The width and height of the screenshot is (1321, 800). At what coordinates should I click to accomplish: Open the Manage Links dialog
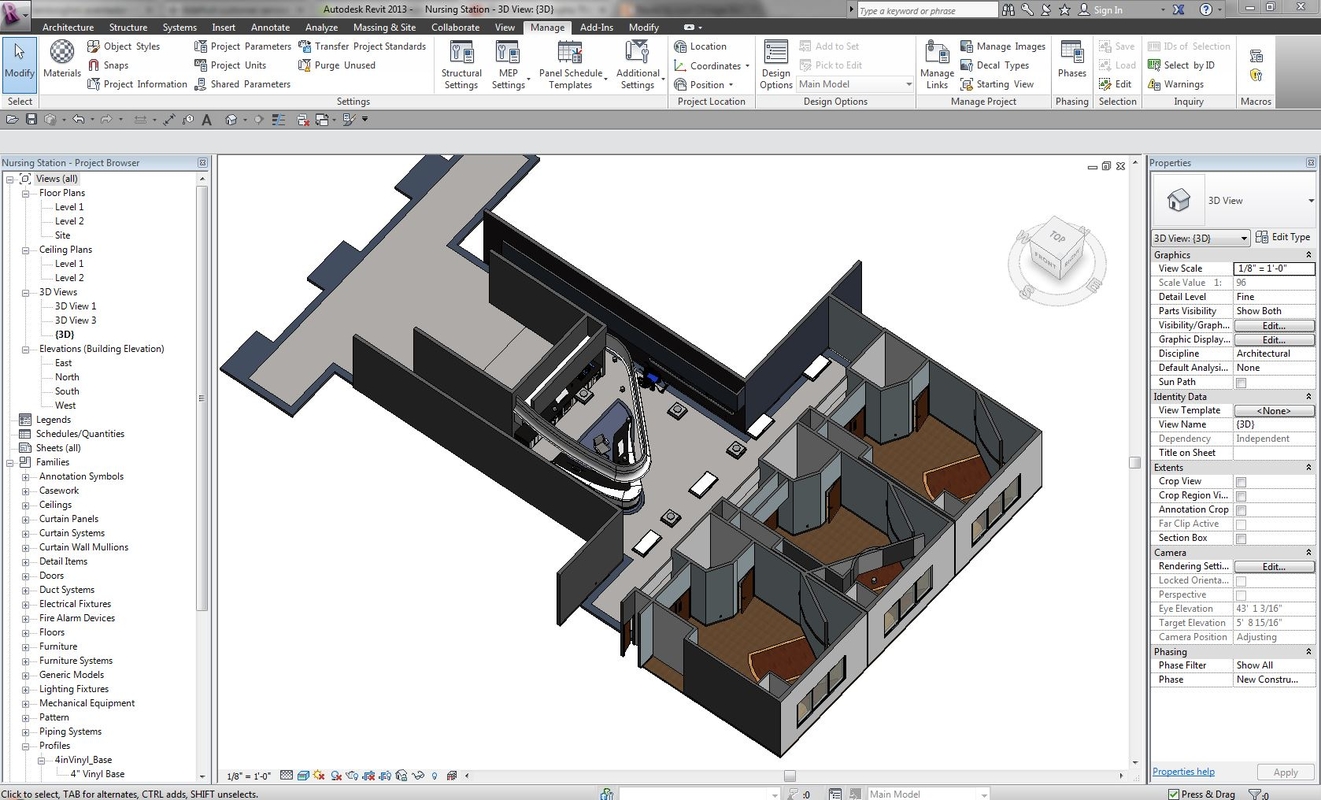pyautogui.click(x=936, y=64)
